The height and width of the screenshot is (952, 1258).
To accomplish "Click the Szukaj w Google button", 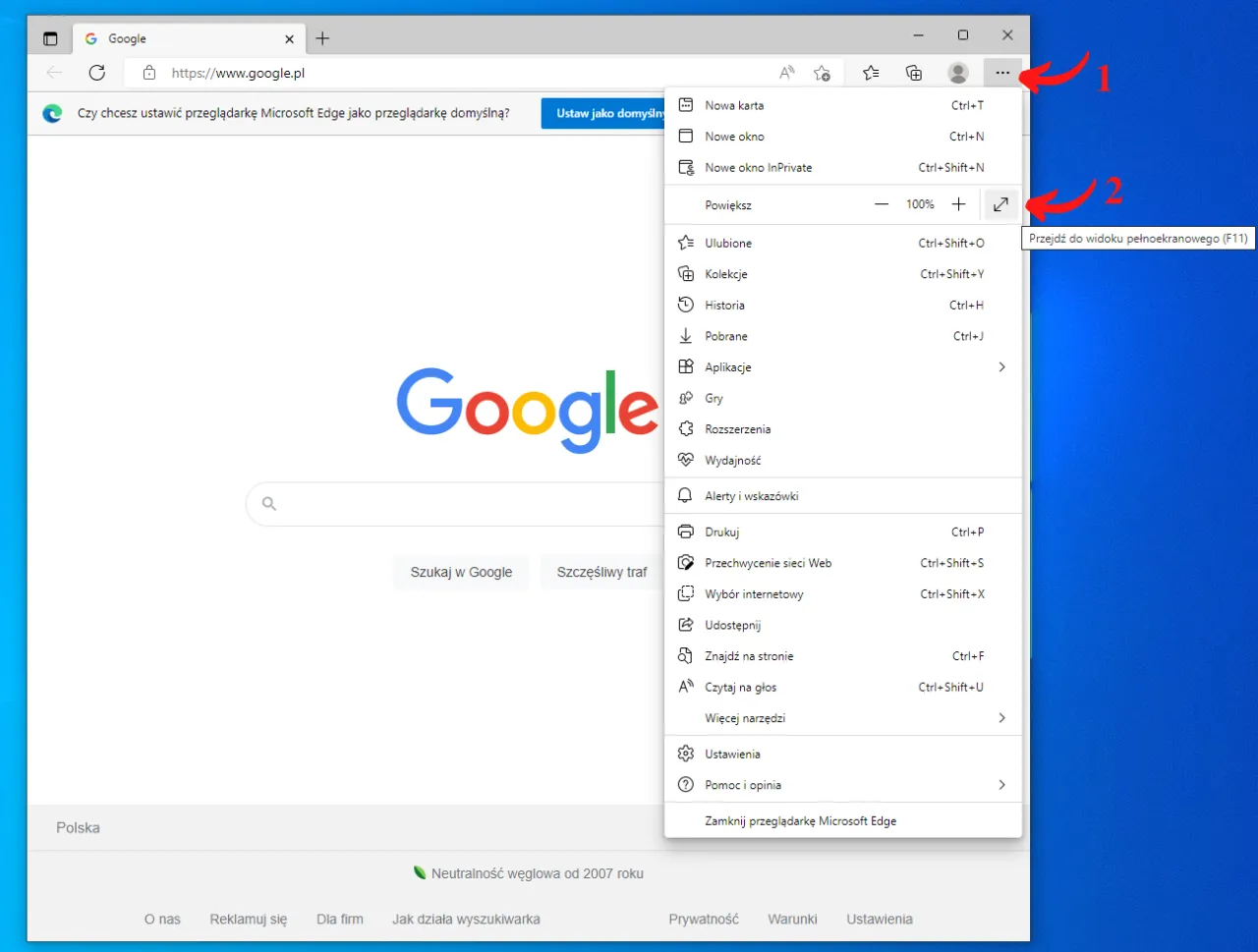I will (461, 572).
